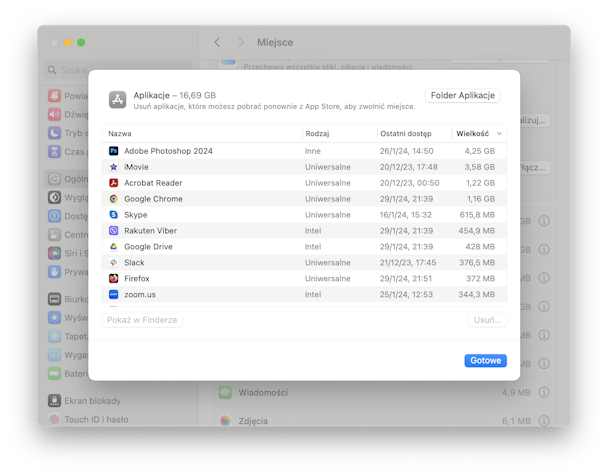Select the Firefox row name
The height and width of the screenshot is (475, 608).
coord(136,278)
